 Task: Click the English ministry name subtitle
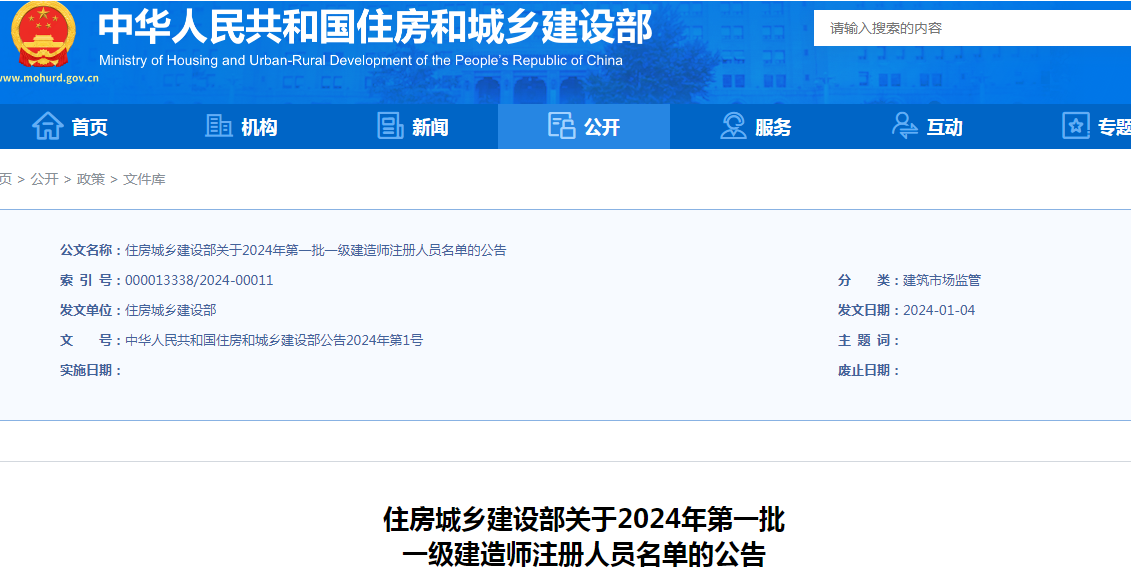(361, 61)
